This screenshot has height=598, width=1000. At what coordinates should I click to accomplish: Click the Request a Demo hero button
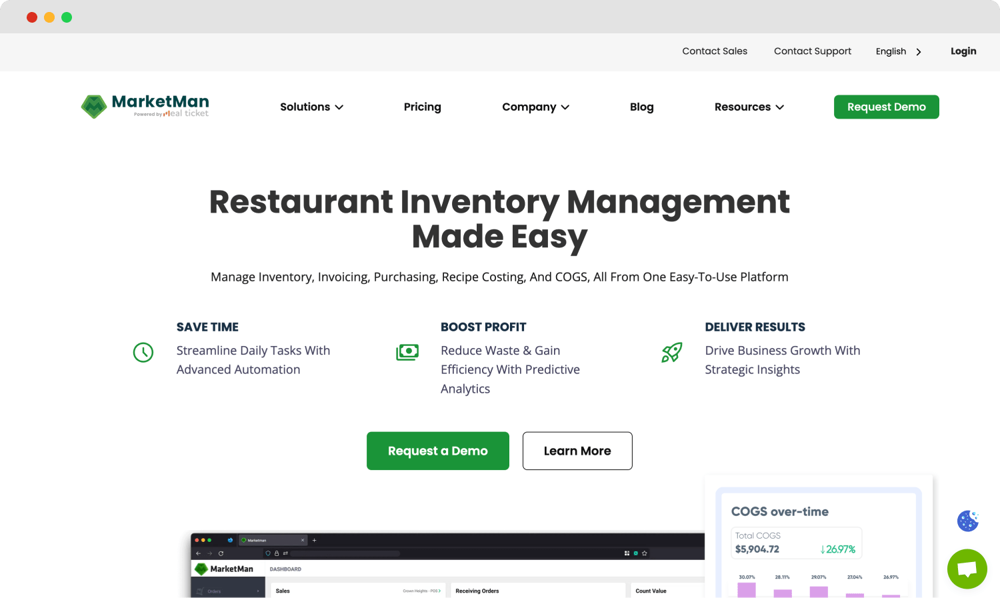click(x=437, y=450)
